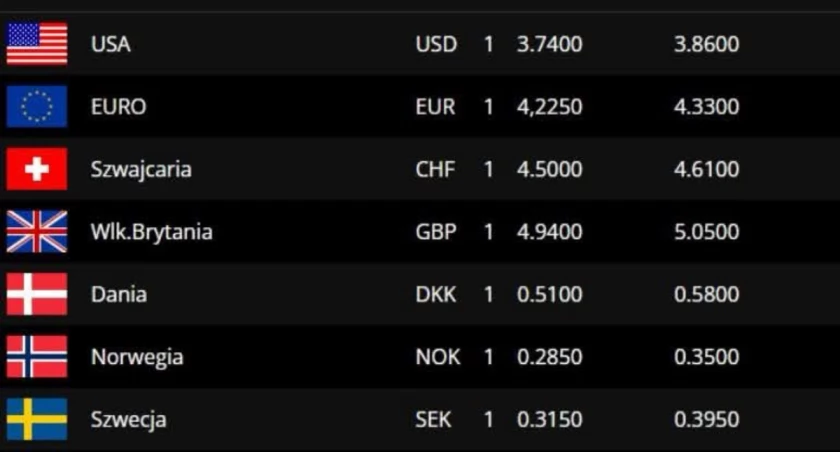840x452 pixels.
Task: Click the United Kingdom flag icon
Action: click(37, 231)
